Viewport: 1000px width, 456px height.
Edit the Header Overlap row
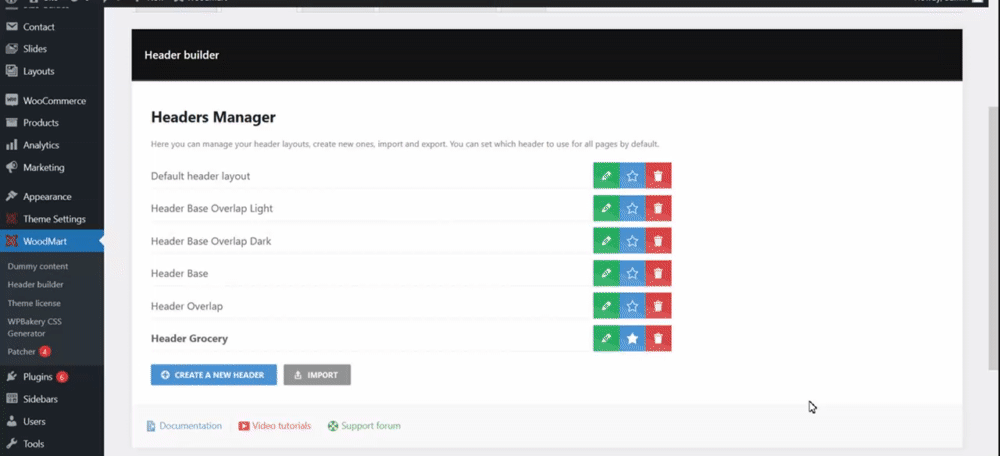point(606,305)
